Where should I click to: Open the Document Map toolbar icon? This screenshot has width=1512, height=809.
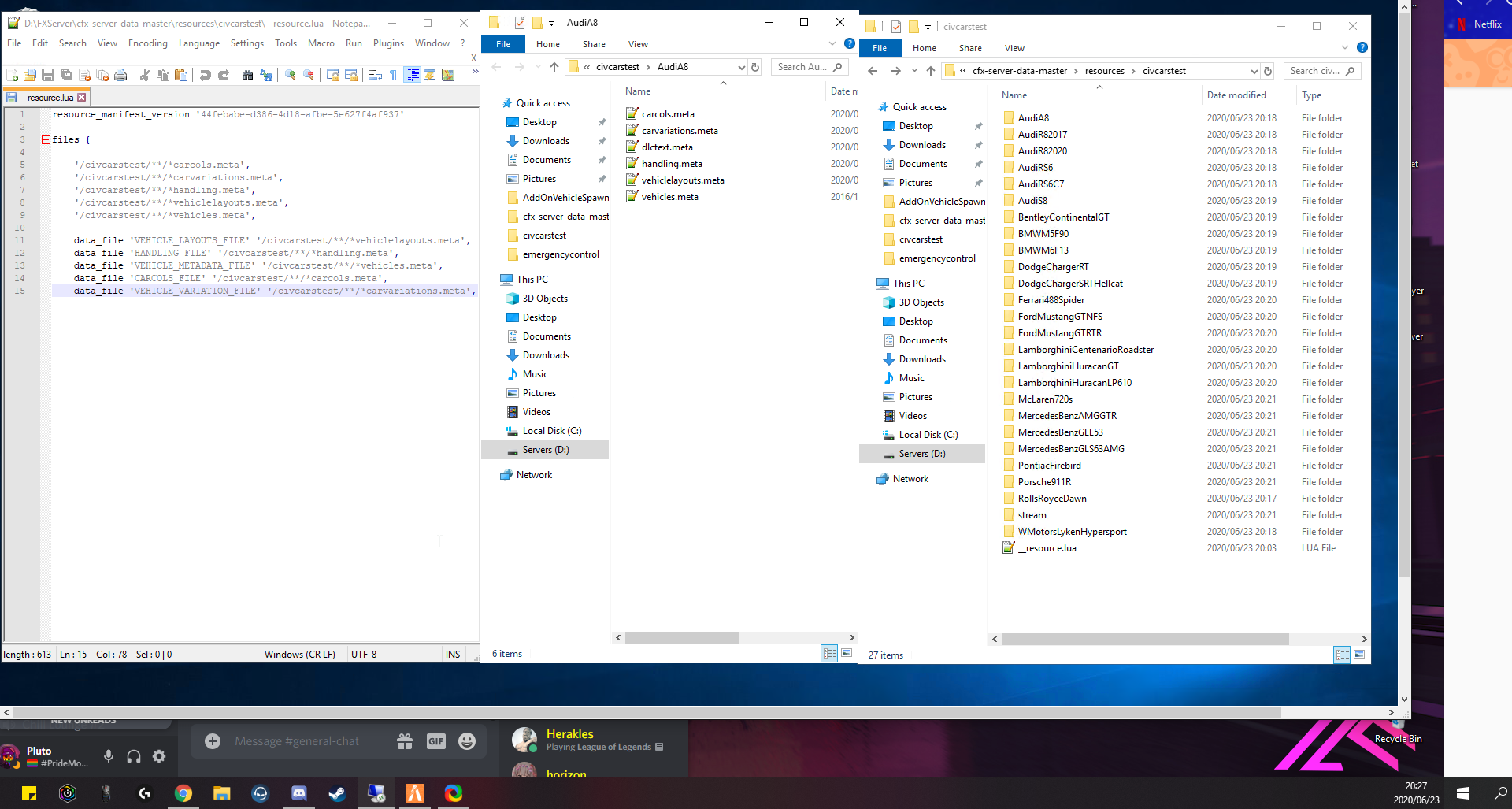448,75
